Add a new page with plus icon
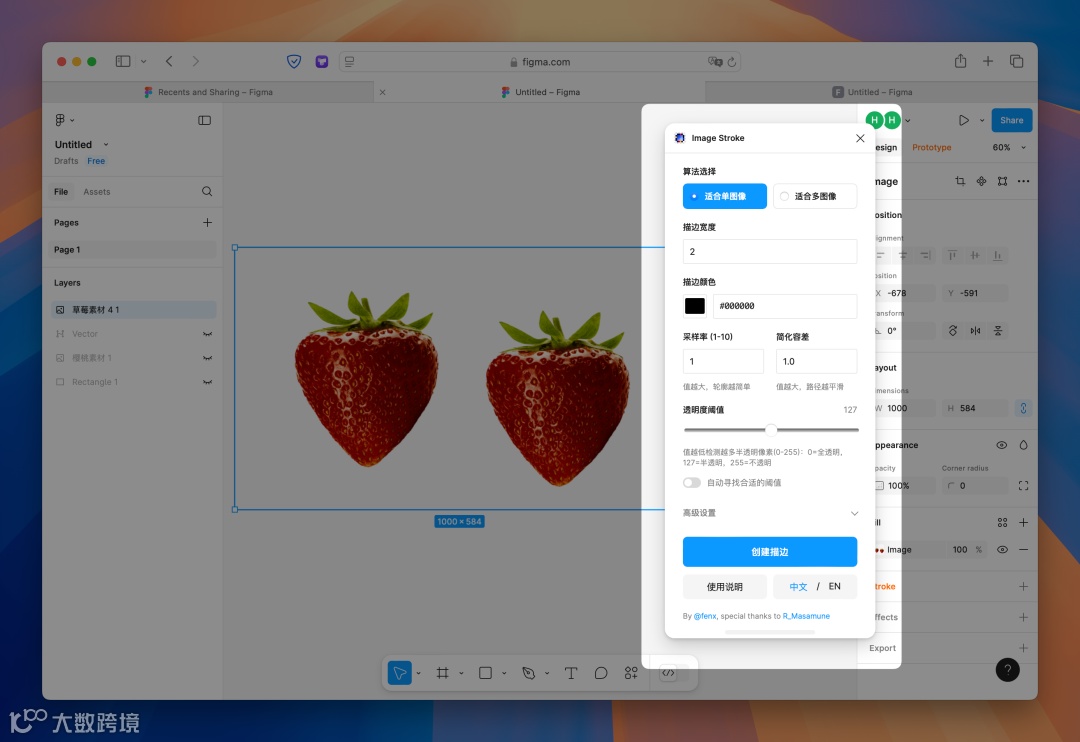The height and width of the screenshot is (742, 1080). click(207, 223)
